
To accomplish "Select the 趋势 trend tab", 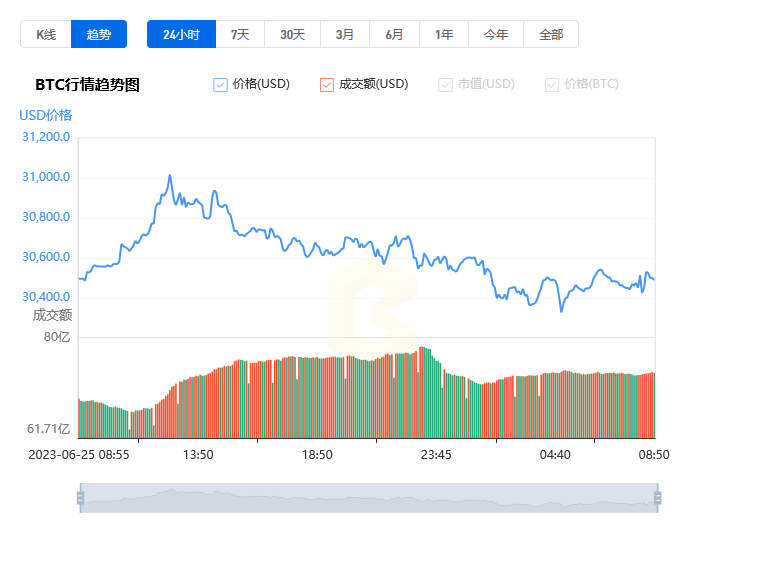I will (x=99, y=34).
